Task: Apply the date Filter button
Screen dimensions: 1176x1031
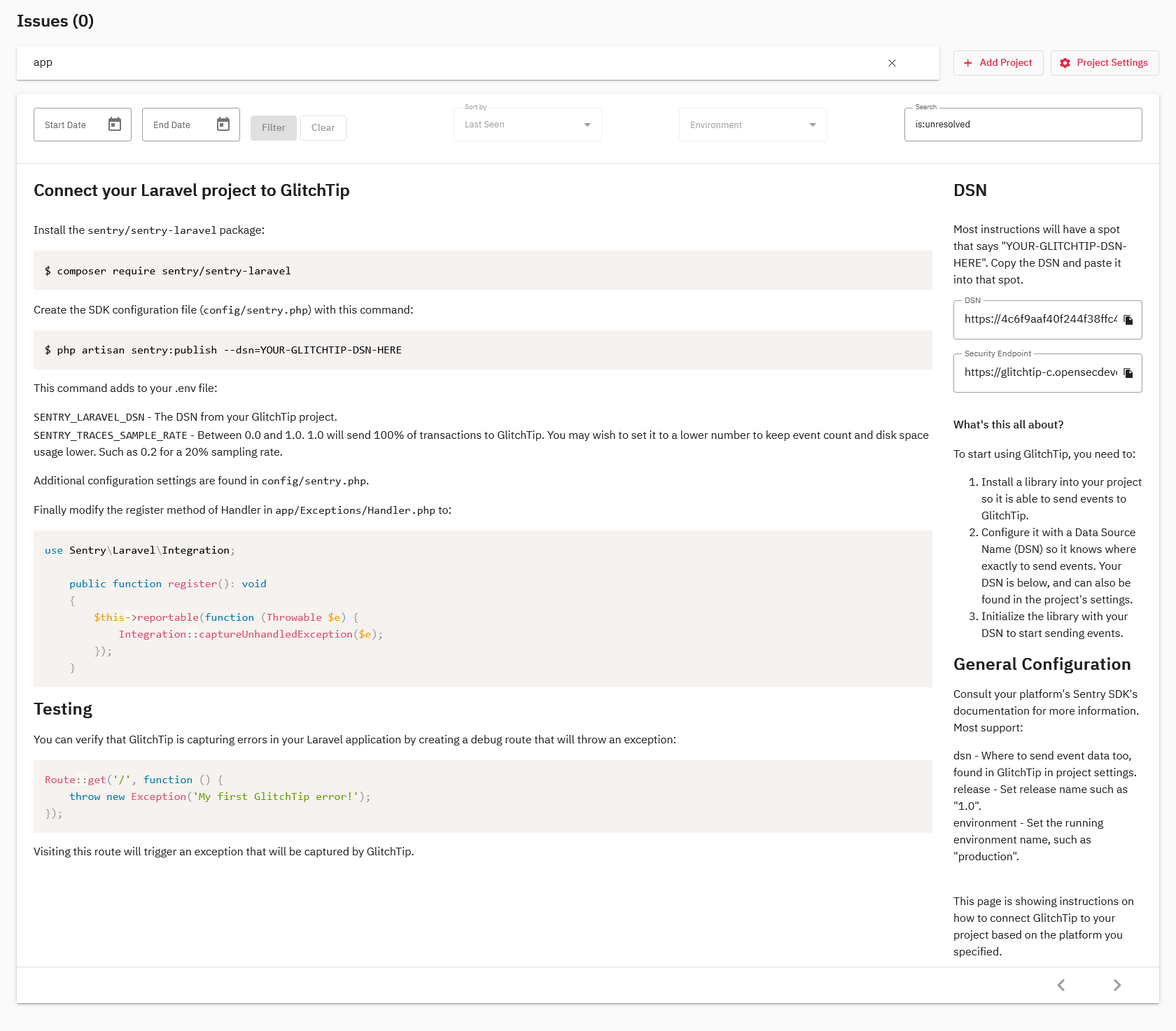Action: tap(274, 128)
